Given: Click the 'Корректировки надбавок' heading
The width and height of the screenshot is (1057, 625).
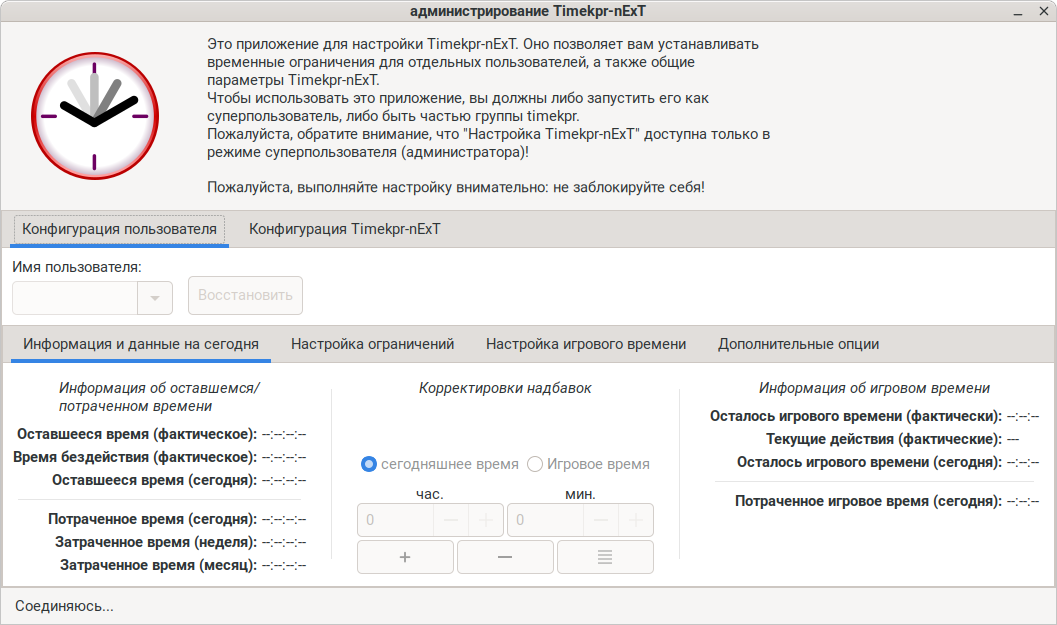Looking at the screenshot, I should [x=505, y=388].
